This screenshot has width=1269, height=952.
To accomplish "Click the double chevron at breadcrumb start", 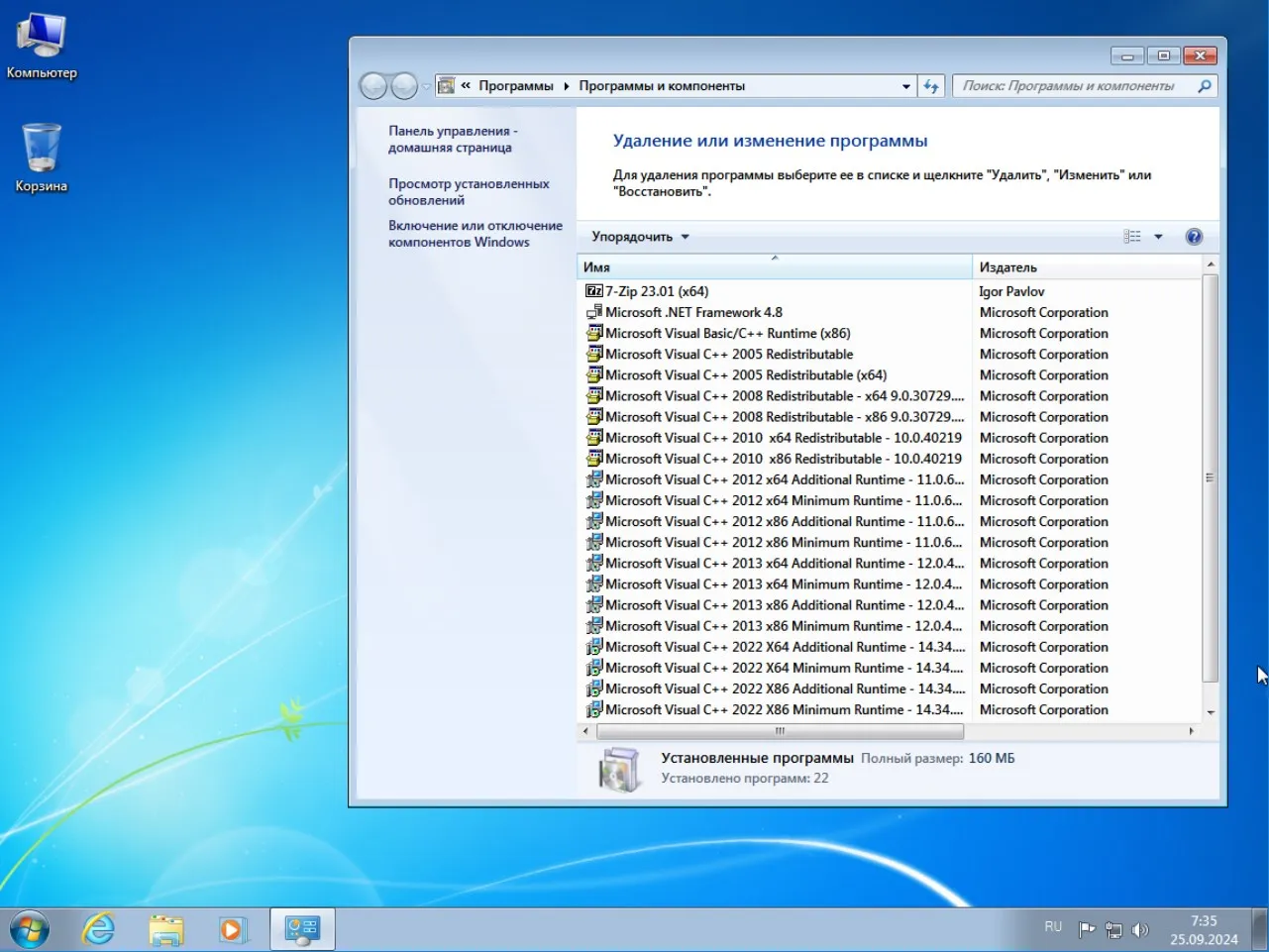I will click(466, 86).
